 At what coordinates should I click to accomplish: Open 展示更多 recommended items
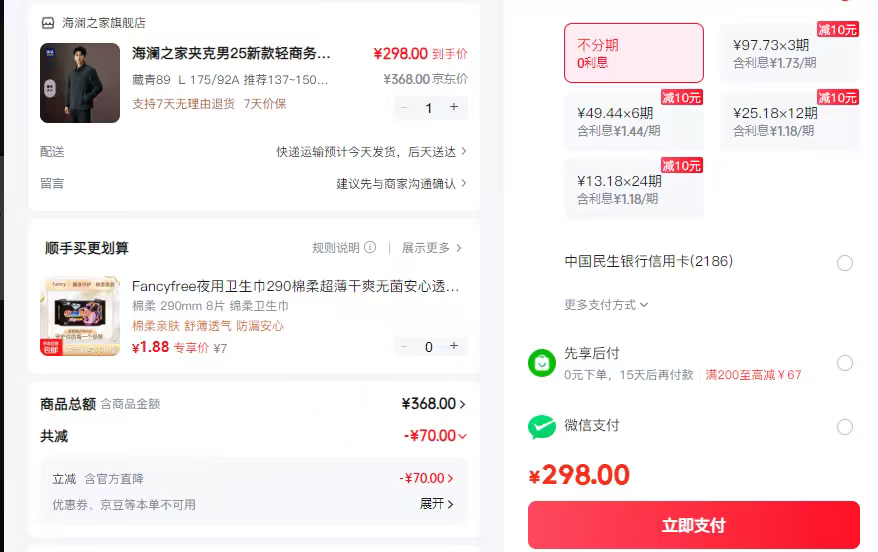tap(432, 248)
